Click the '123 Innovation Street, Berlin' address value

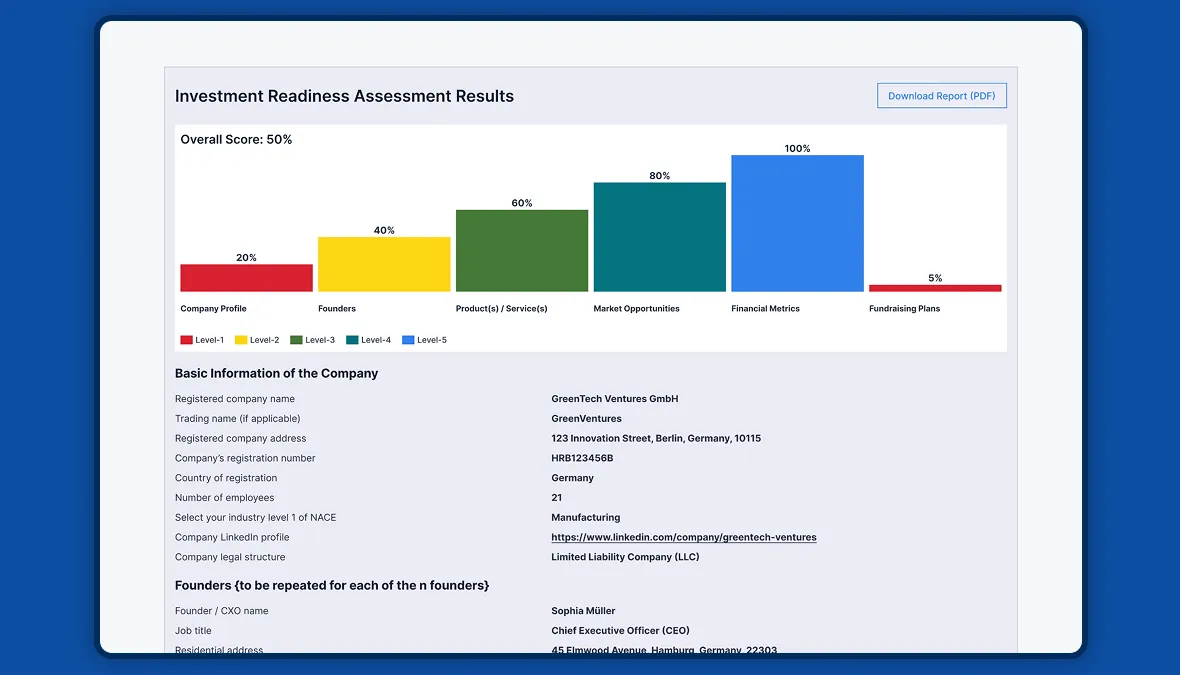(x=655, y=438)
